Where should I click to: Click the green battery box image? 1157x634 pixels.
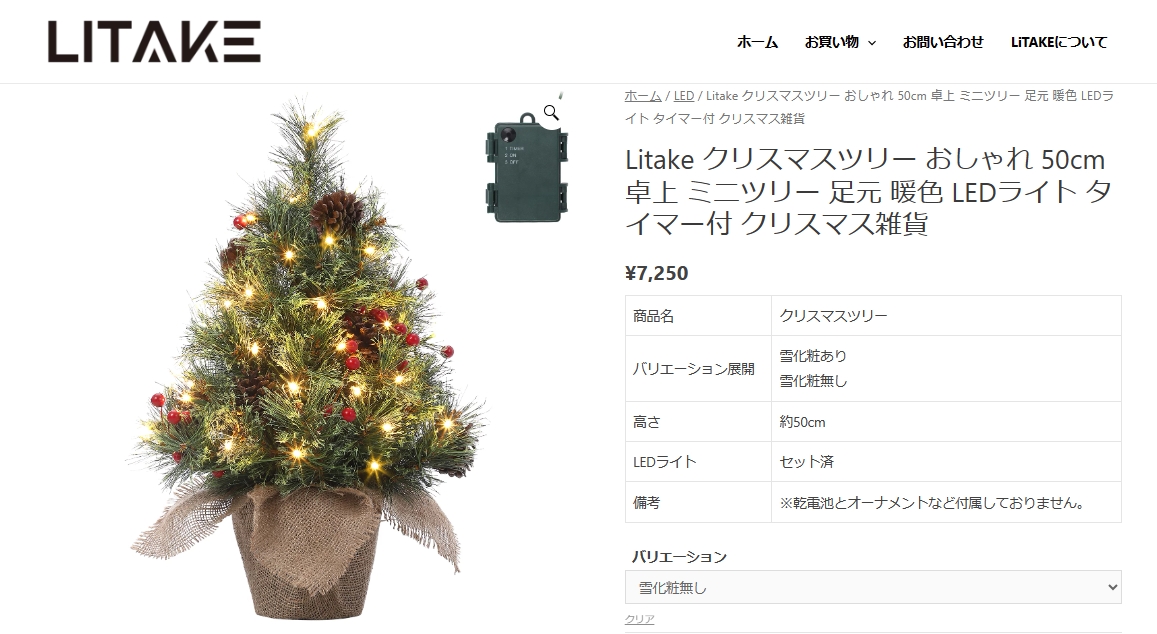[x=527, y=167]
